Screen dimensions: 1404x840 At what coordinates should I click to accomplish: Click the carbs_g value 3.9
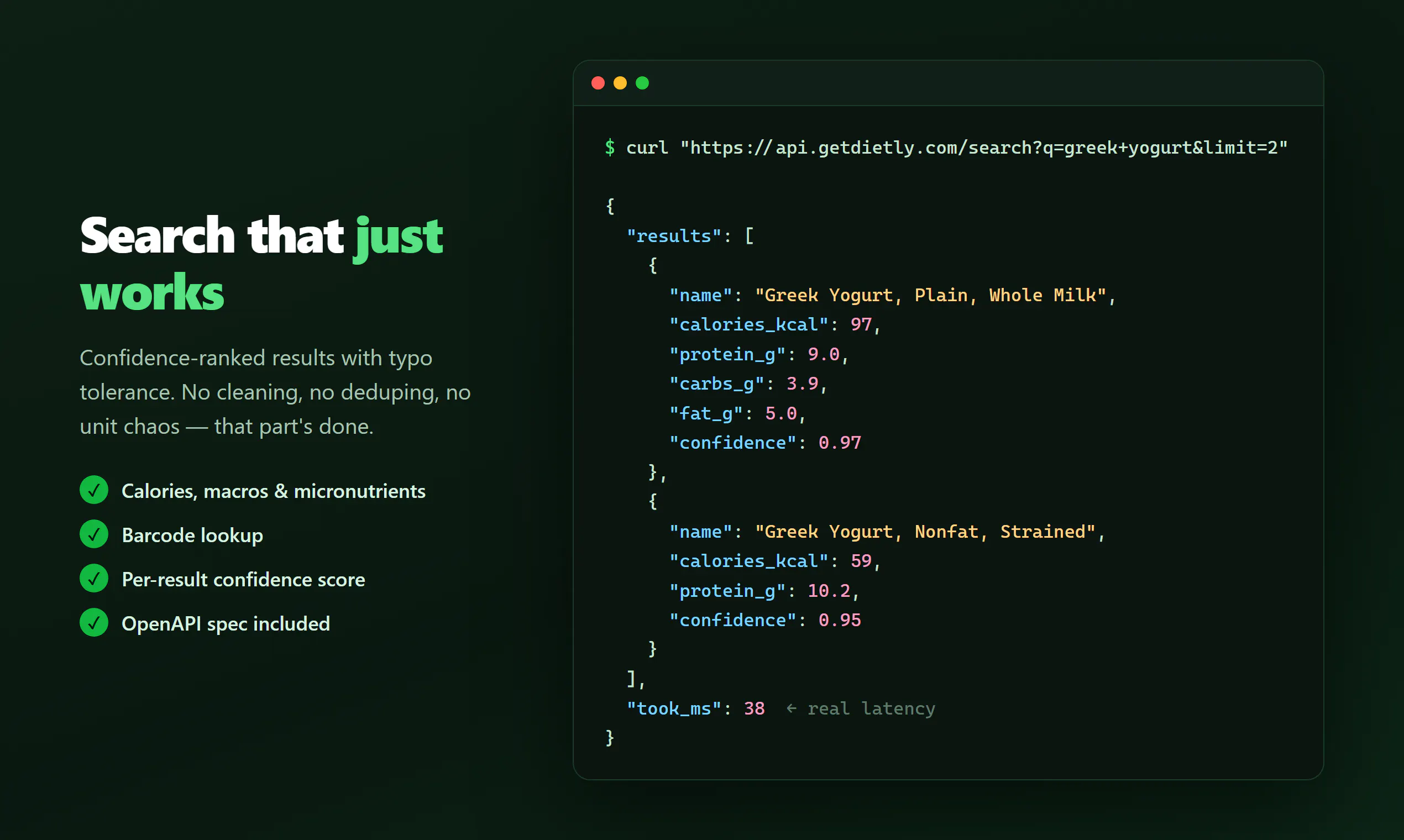(x=802, y=384)
